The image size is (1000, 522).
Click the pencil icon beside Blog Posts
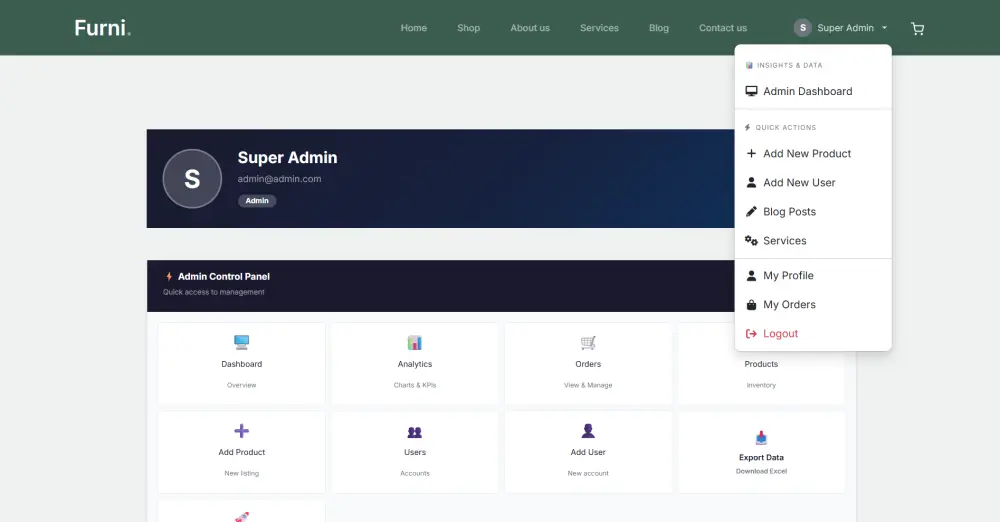point(751,211)
